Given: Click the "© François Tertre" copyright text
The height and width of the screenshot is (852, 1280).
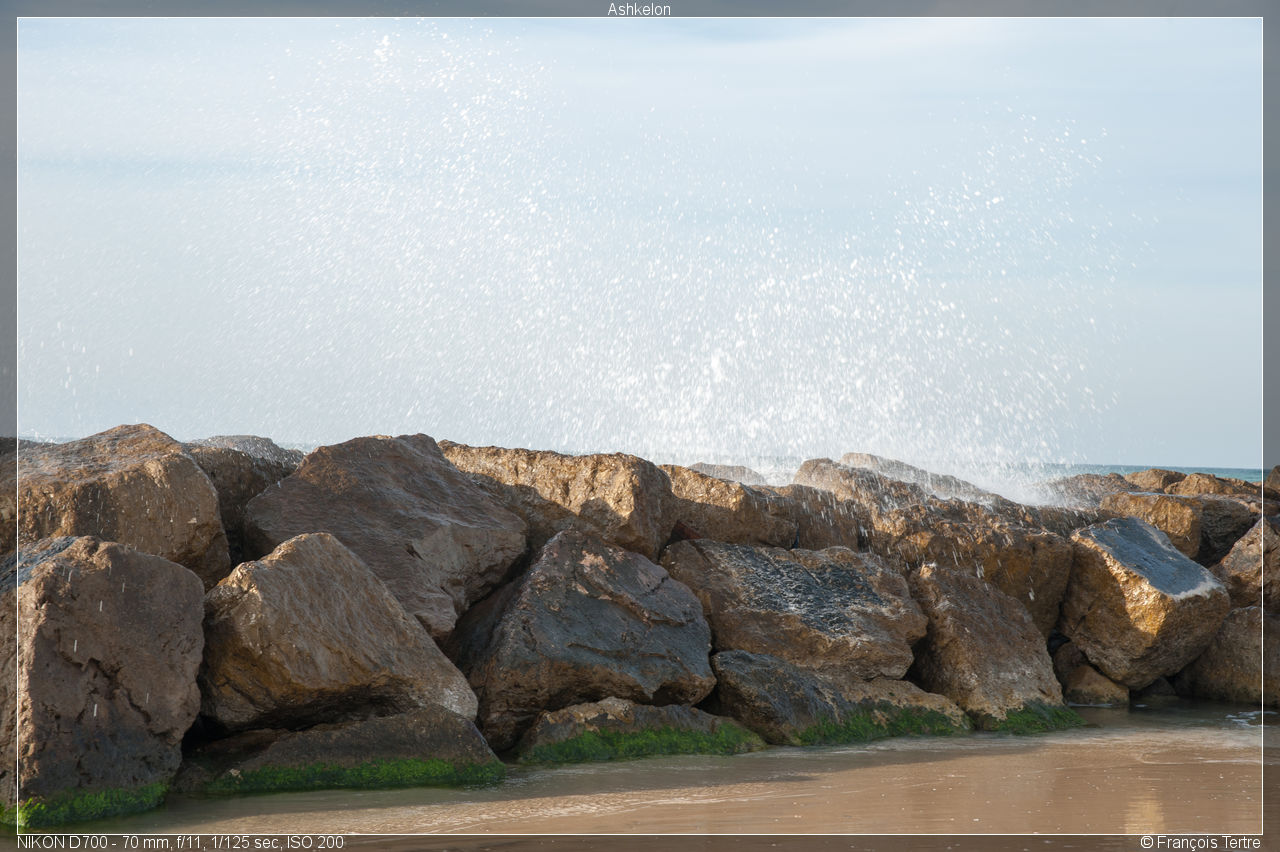Looking at the screenshot, I should click(1200, 842).
